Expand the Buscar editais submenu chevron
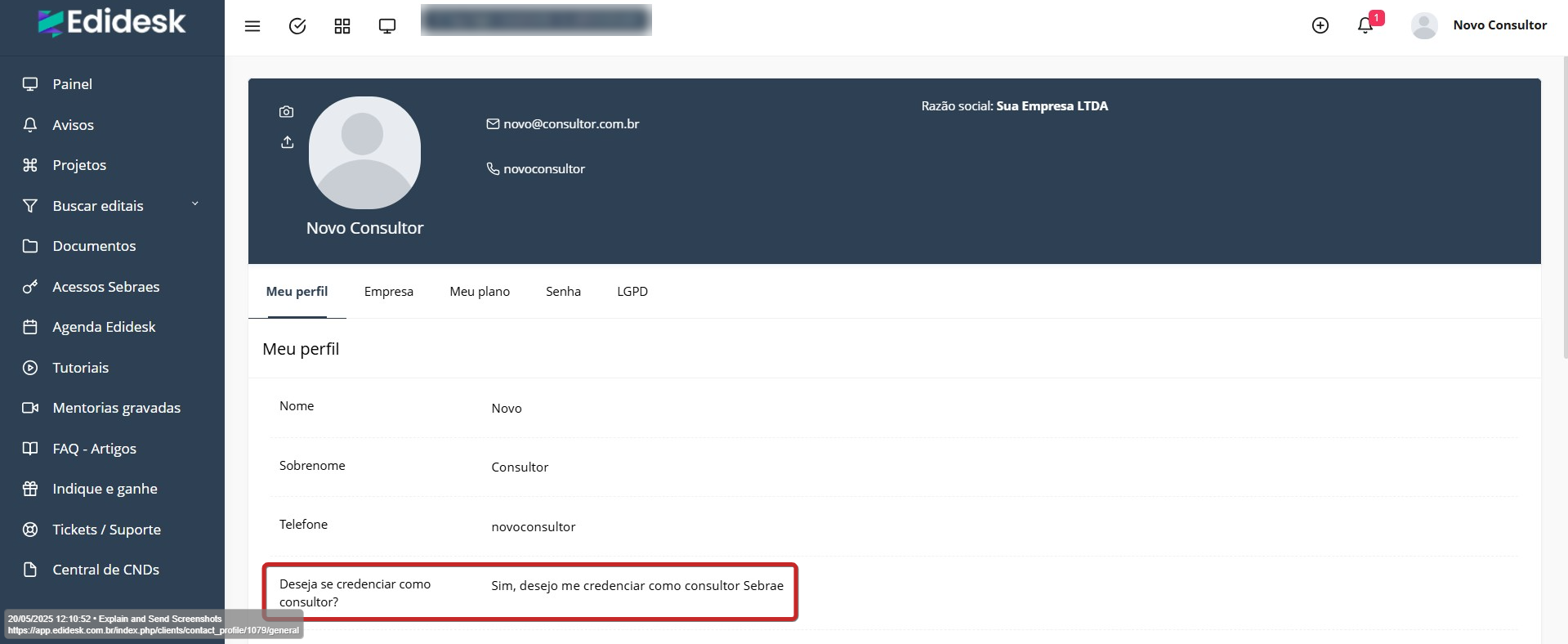1568x644 pixels. 195,204
